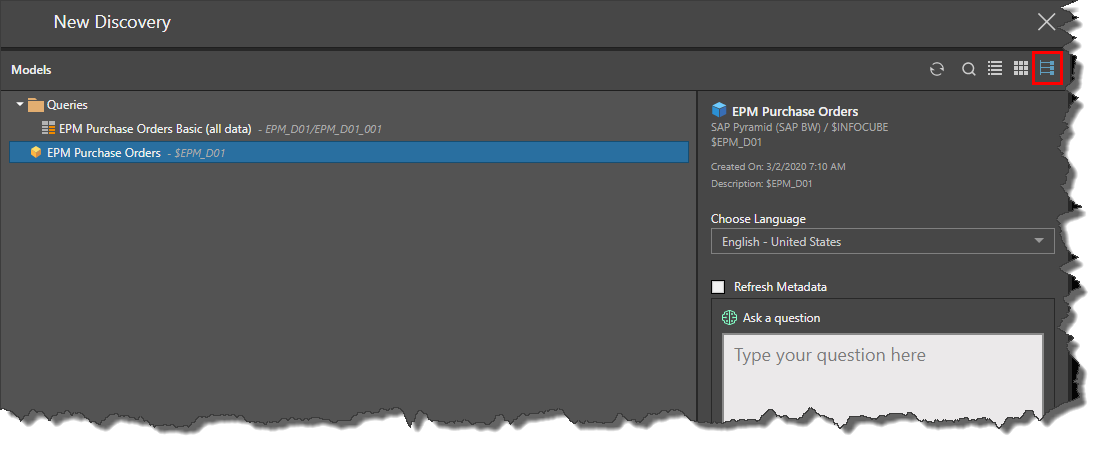Collapse the Queries folder arrow
Image resolution: width=1103 pixels, height=453 pixels.
click(x=20, y=105)
